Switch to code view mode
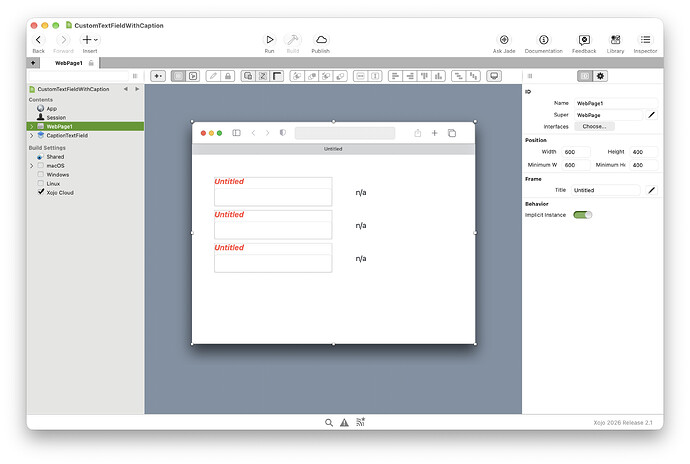This screenshot has height=464, width=690. pyautogui.click(x=193, y=76)
